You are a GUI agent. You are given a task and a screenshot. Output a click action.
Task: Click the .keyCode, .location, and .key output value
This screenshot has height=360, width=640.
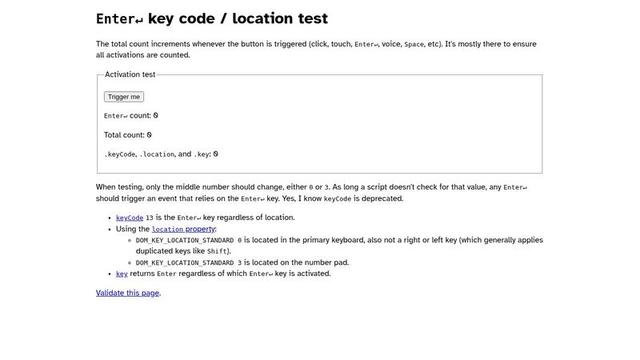(x=216, y=154)
